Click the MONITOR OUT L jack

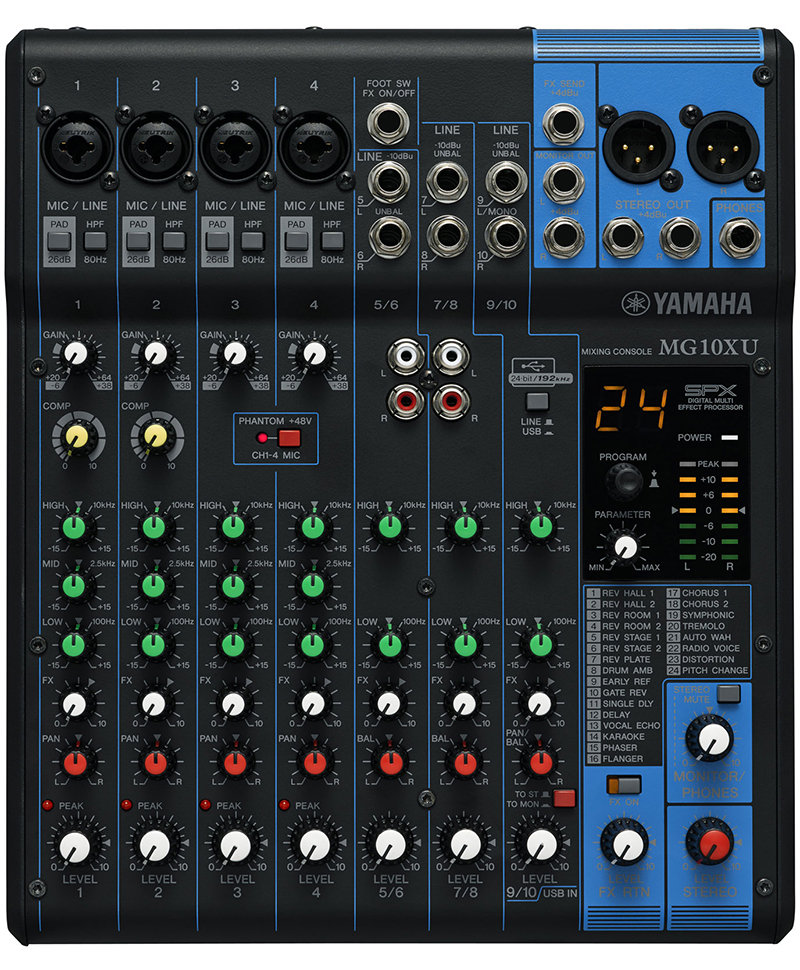(563, 182)
